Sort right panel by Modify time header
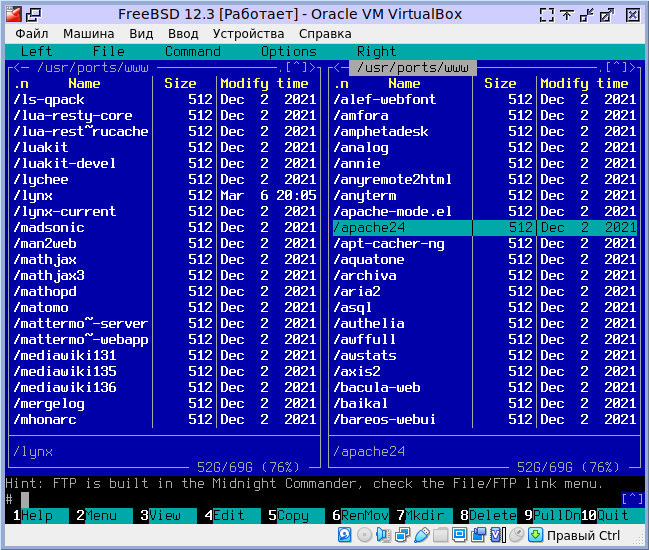This screenshot has height=550, width=649. point(584,84)
